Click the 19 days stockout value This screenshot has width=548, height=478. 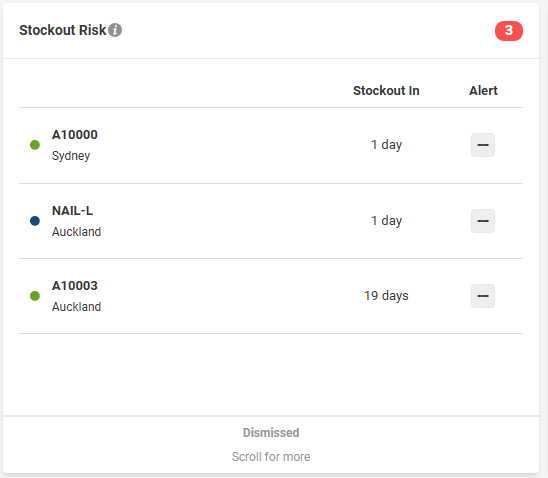coord(386,296)
